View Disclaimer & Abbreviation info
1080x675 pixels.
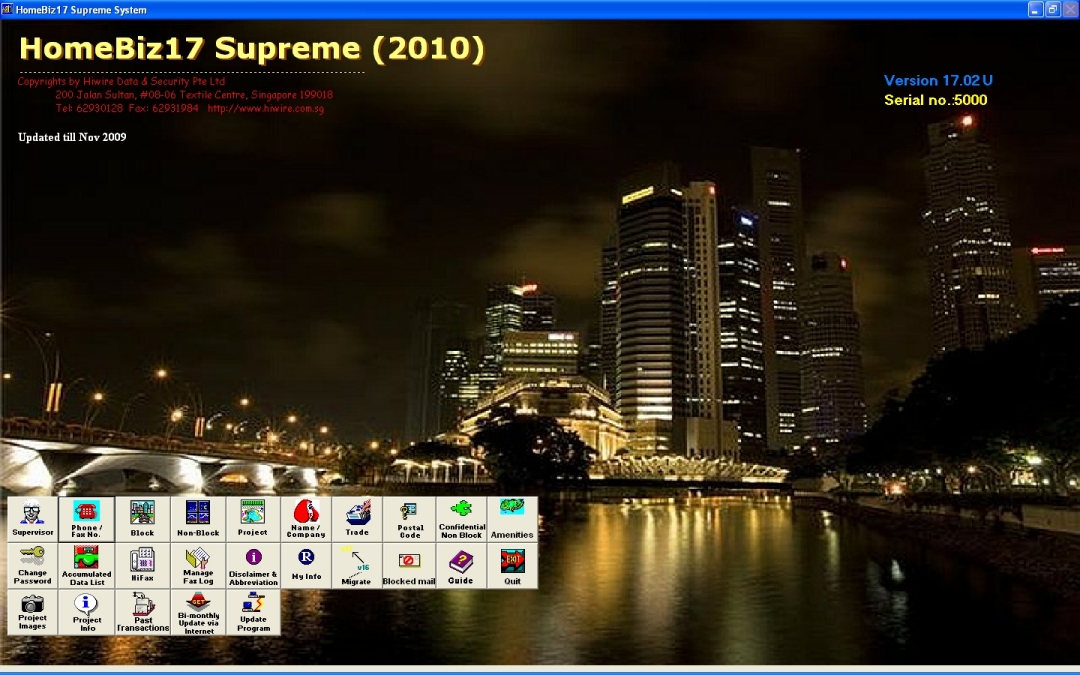(x=253, y=565)
